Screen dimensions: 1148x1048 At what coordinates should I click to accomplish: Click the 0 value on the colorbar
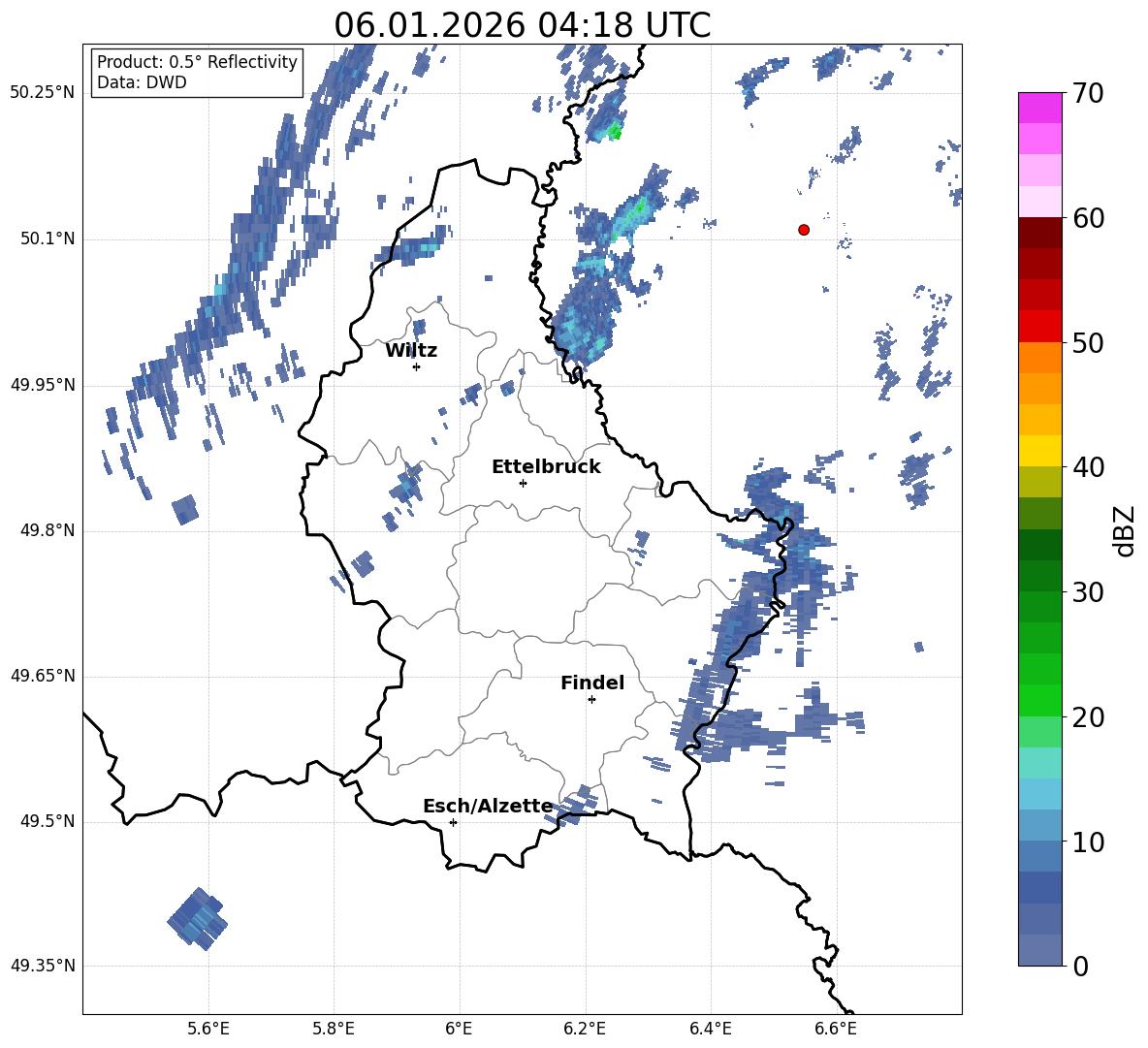1080,966
